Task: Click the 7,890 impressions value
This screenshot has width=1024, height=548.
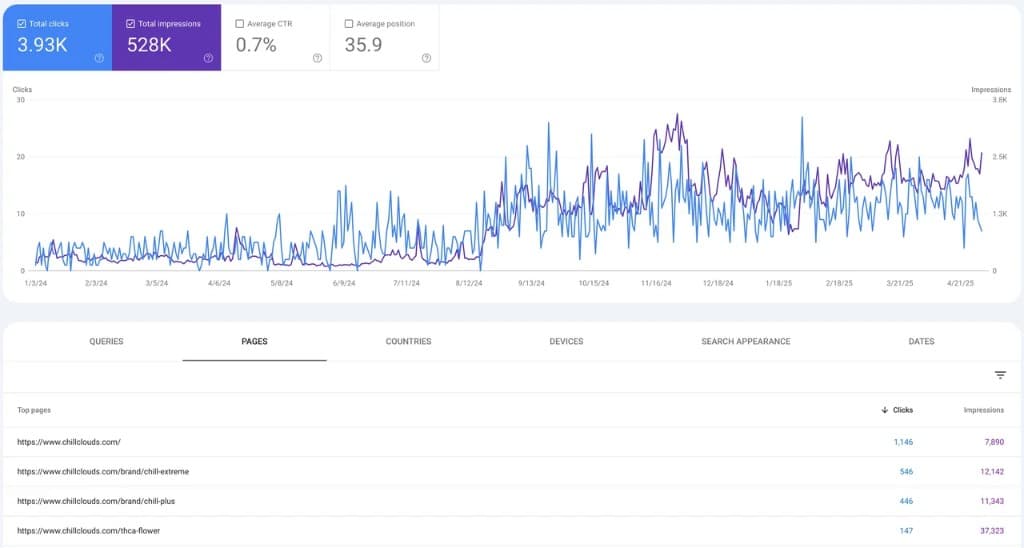Action: point(994,442)
